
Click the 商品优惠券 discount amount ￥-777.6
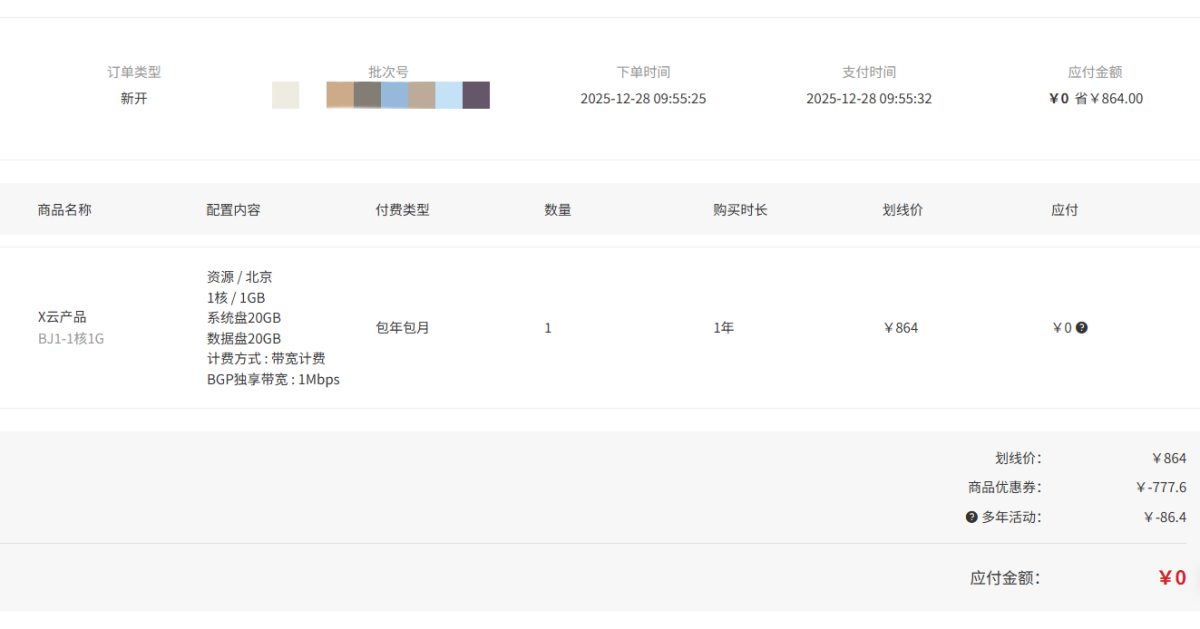point(1160,488)
